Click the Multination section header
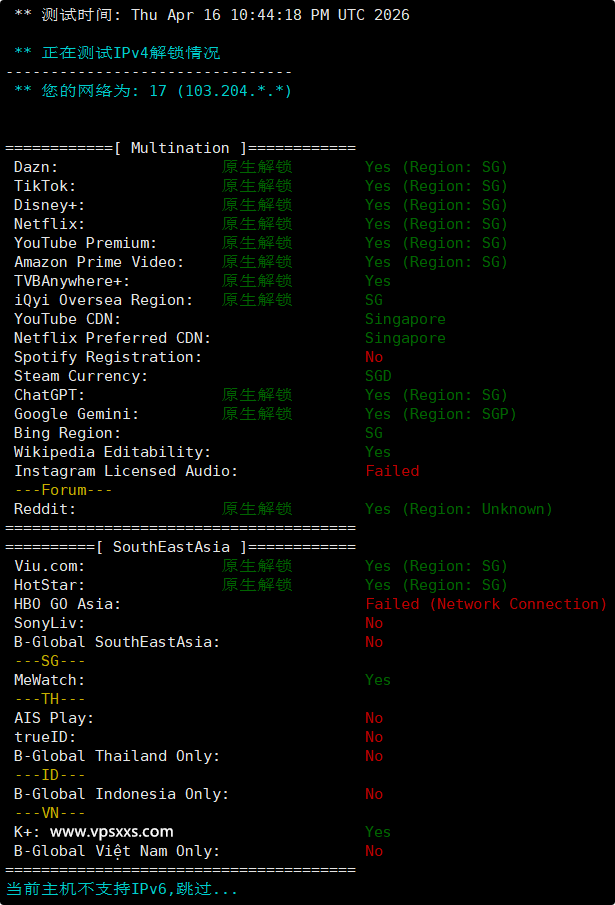615x905 pixels. click(x=180, y=148)
